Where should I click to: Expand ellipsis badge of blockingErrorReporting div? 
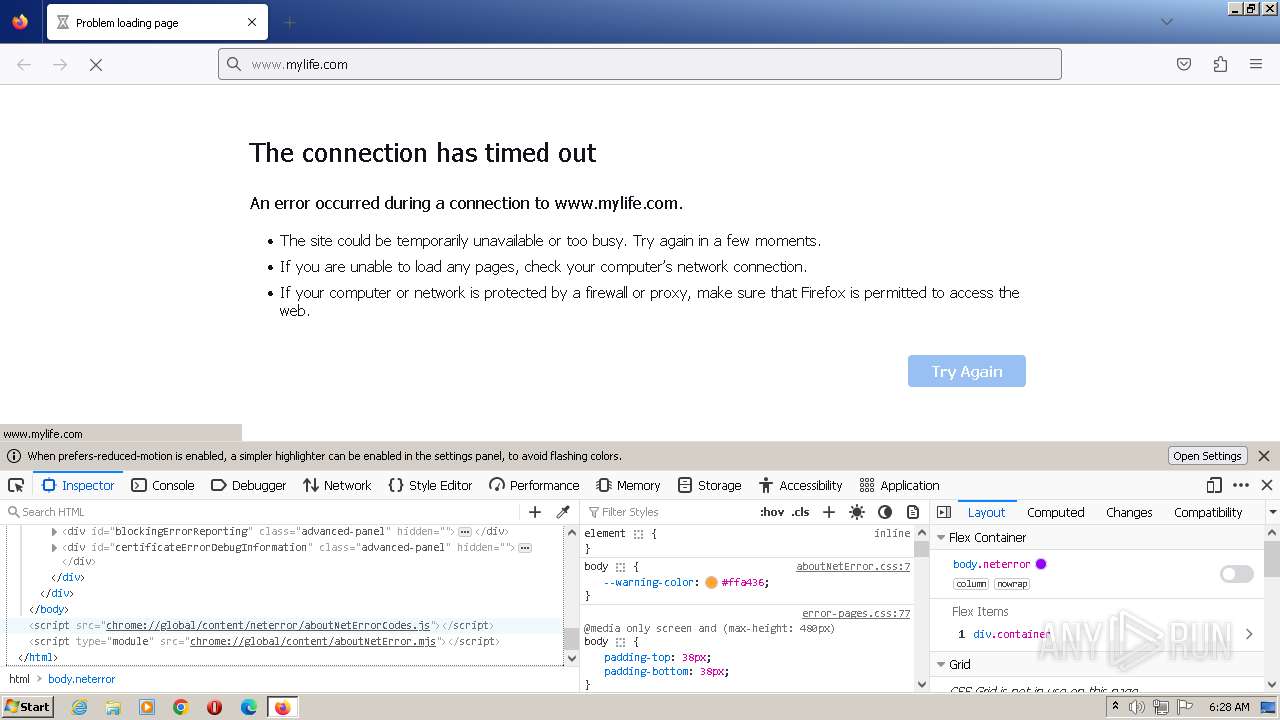coord(464,532)
